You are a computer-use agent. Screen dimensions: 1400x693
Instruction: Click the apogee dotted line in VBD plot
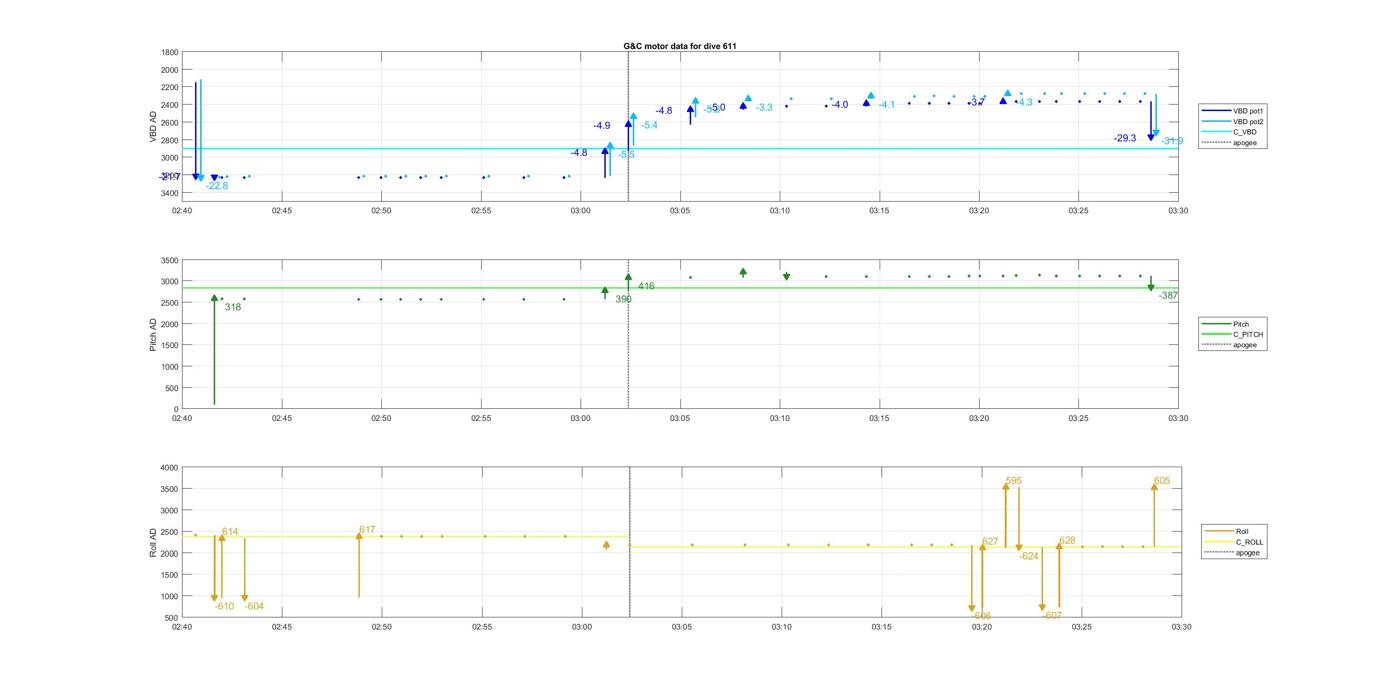point(628,127)
